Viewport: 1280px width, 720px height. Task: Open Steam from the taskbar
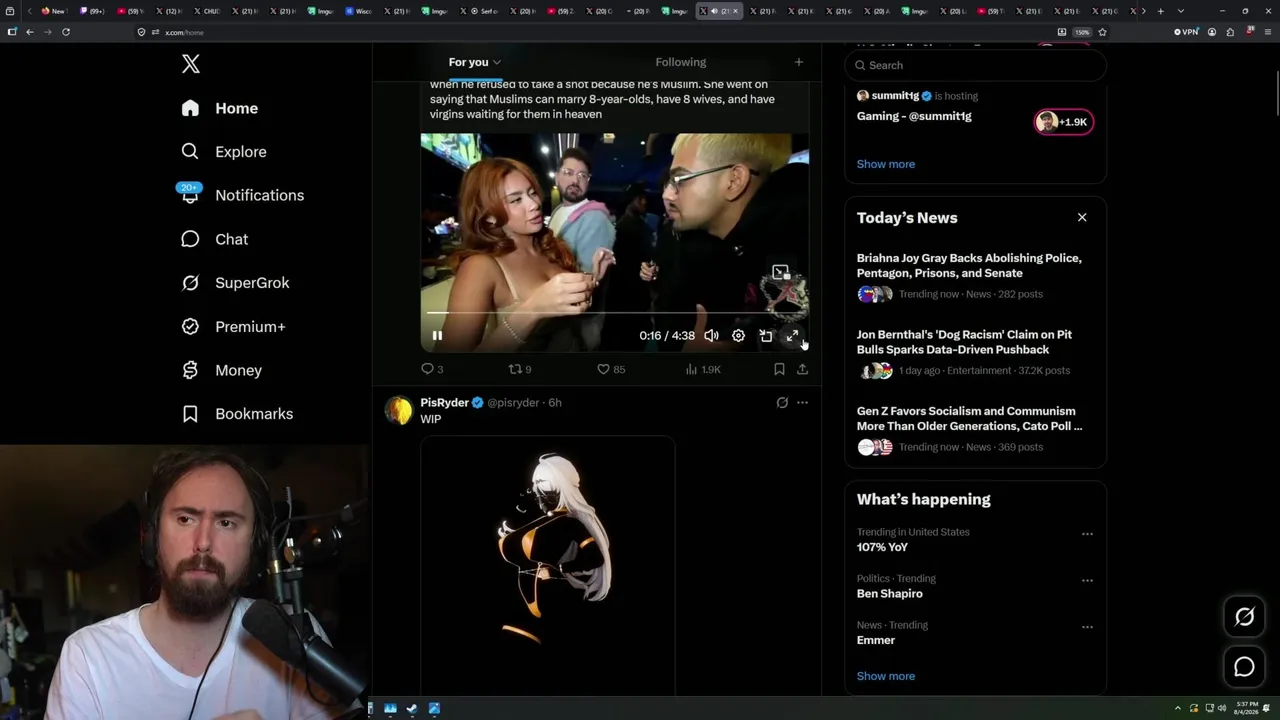(x=412, y=708)
